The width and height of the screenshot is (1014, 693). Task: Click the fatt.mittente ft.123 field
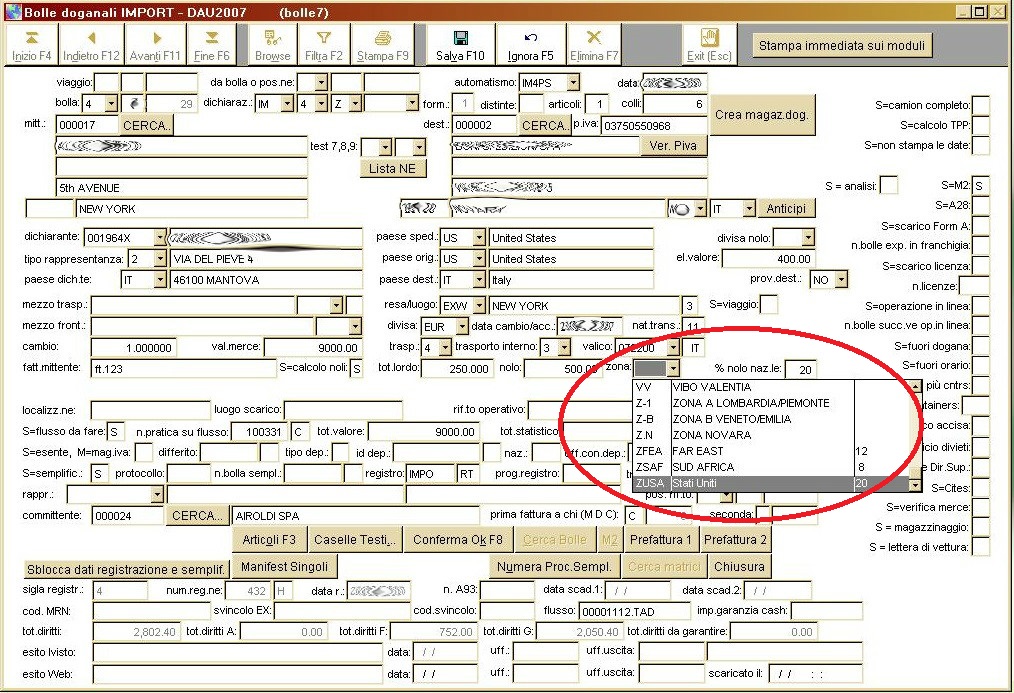[x=184, y=368]
